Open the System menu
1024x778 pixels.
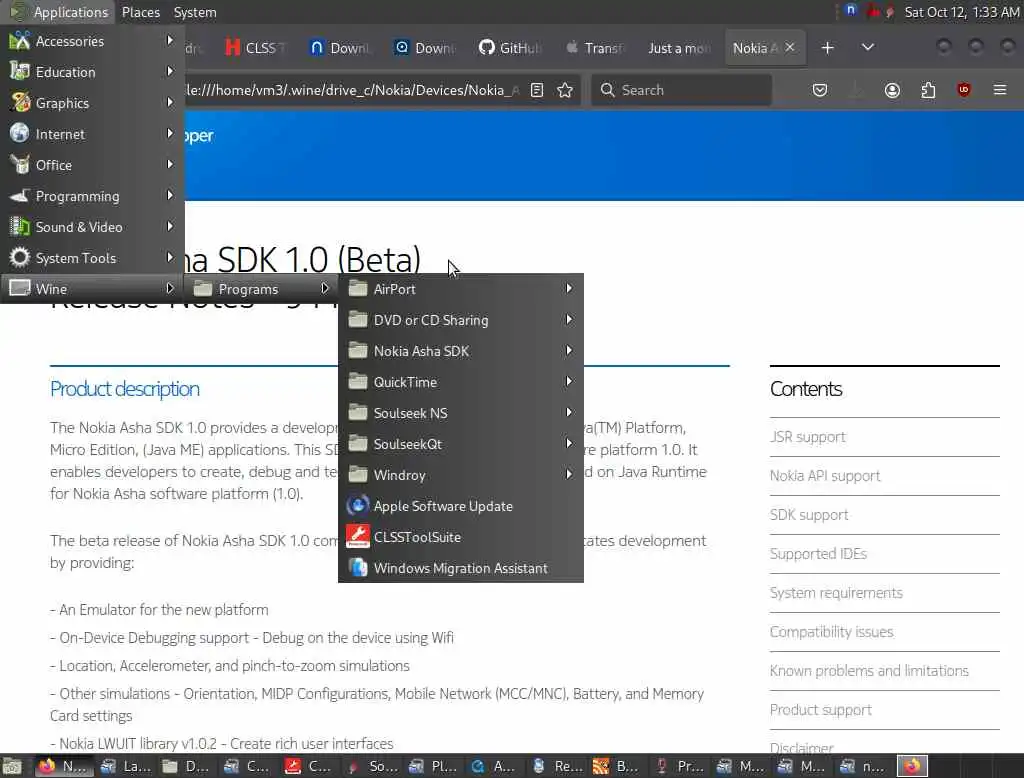click(x=195, y=12)
